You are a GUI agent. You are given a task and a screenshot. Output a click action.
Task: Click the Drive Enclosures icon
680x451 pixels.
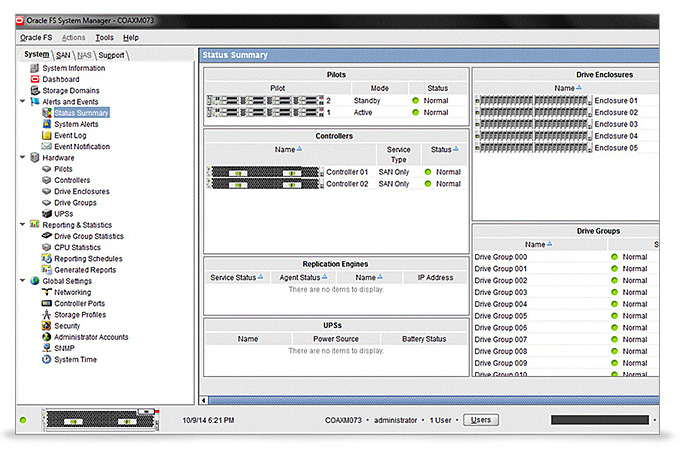click(47, 191)
